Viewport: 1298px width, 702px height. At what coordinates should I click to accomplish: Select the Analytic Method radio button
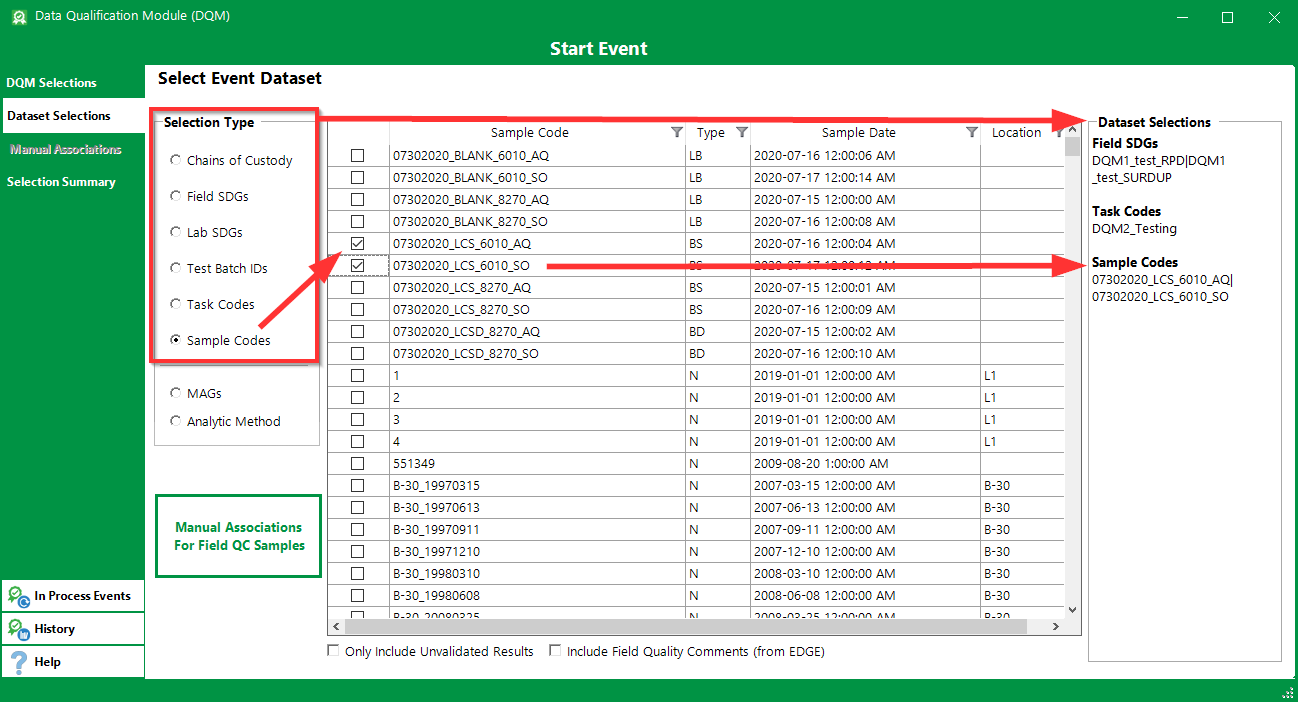[x=175, y=421]
